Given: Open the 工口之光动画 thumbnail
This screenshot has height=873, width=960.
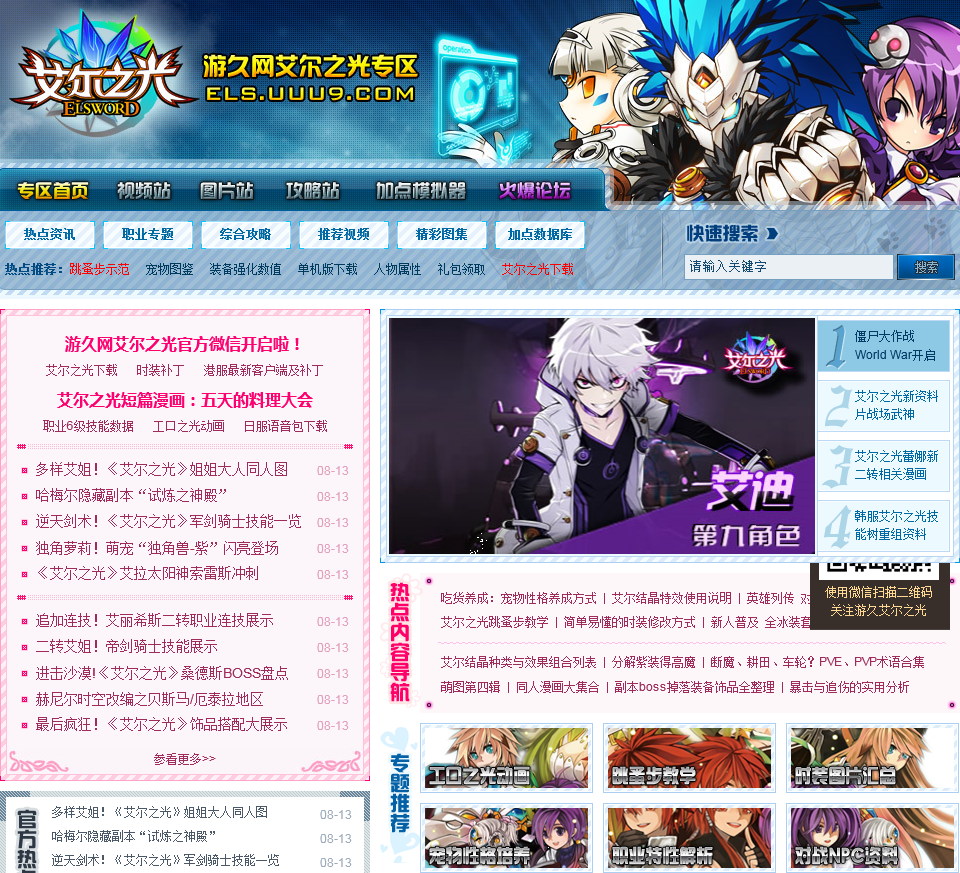Looking at the screenshot, I should click(506, 758).
